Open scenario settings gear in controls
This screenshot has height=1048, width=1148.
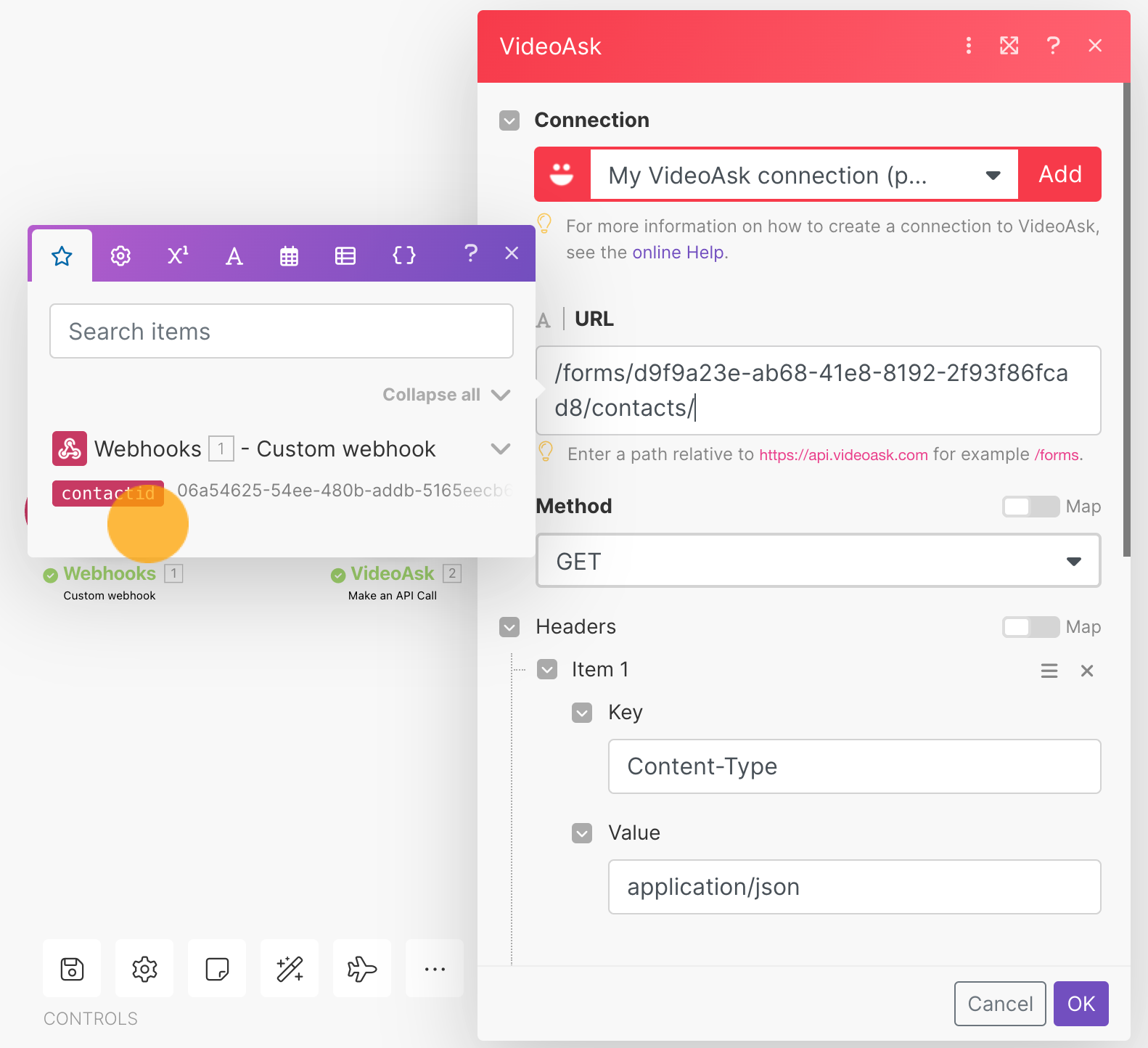pos(144,968)
